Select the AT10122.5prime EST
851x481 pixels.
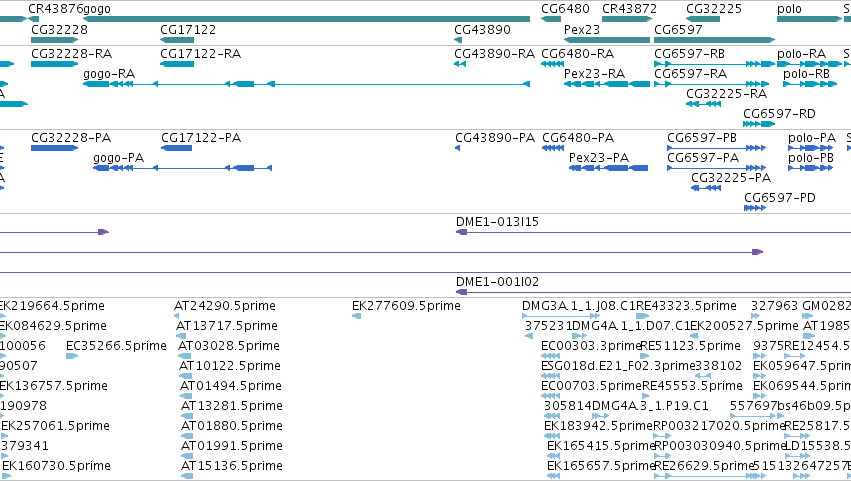pyautogui.click(x=186, y=377)
